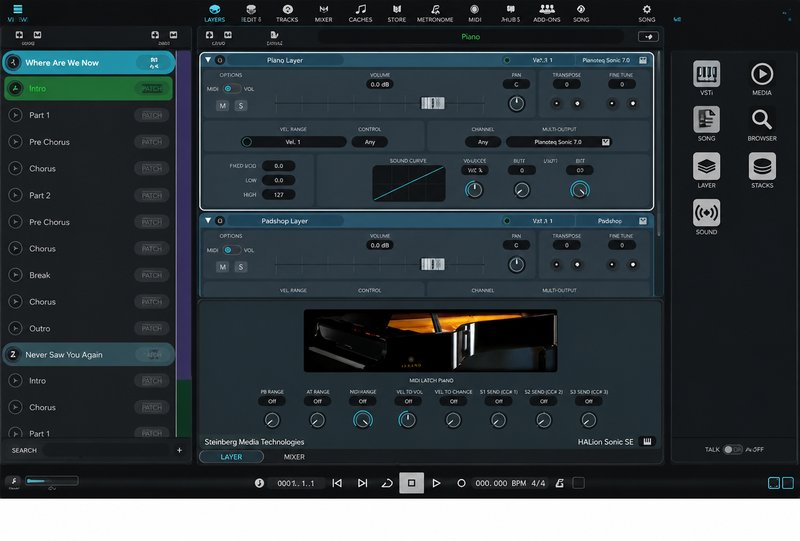
Task: Open the Add-Ons people icon
Action: (x=547, y=13)
